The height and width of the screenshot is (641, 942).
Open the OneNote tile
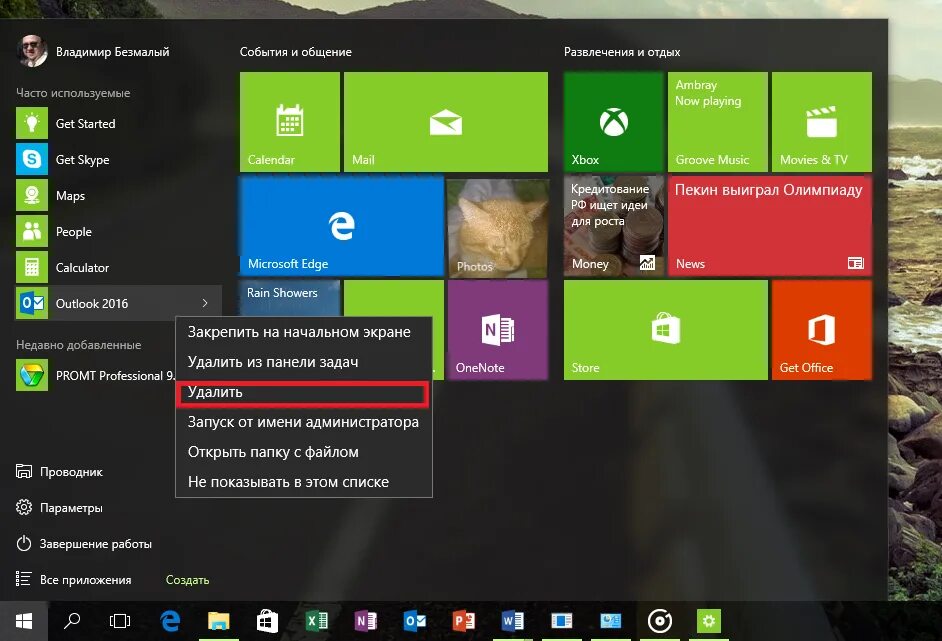click(497, 330)
